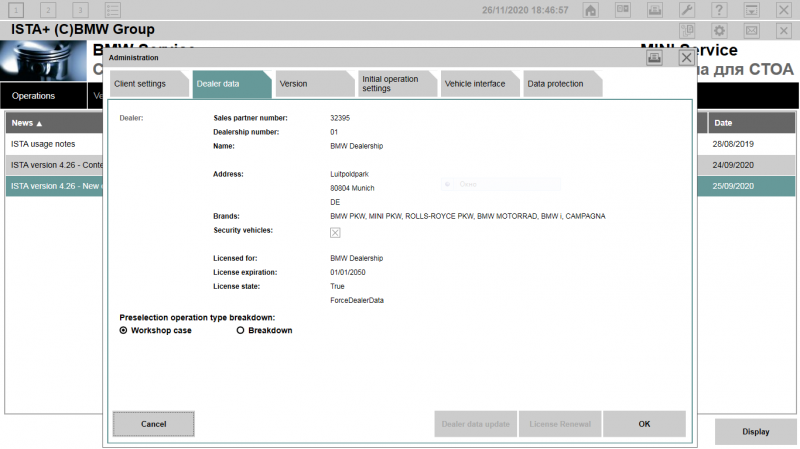Switch to the Client settings tab
The height and width of the screenshot is (449, 800).
point(148,84)
